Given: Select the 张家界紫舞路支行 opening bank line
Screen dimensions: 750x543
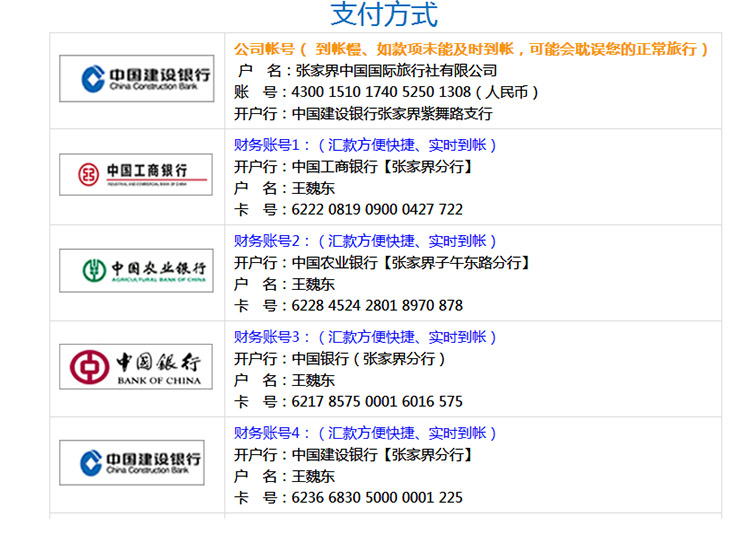Looking at the screenshot, I should point(364,114).
